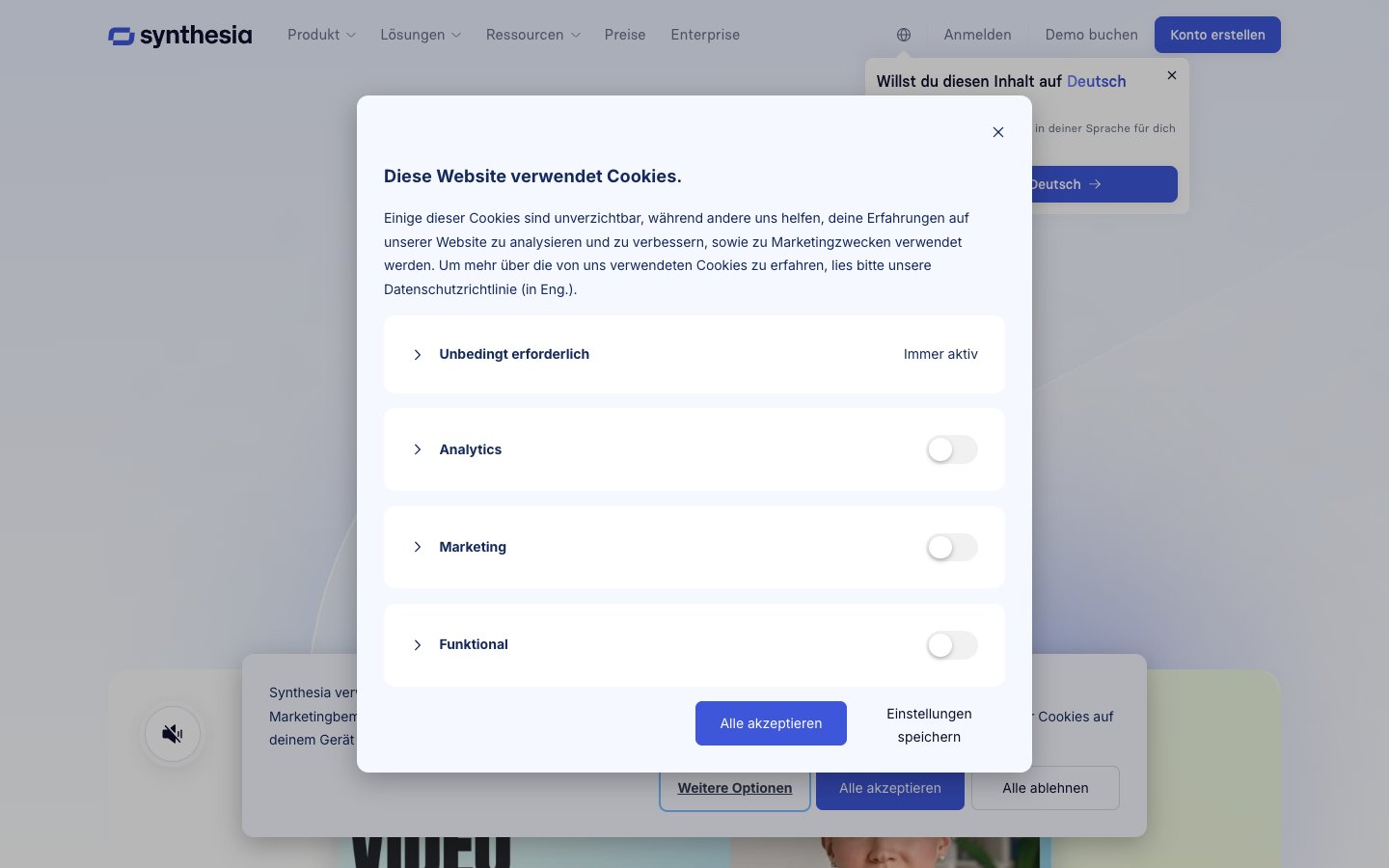This screenshot has height=868, width=1389.
Task: Dismiss the Deutsch language popup
Action: [1172, 75]
